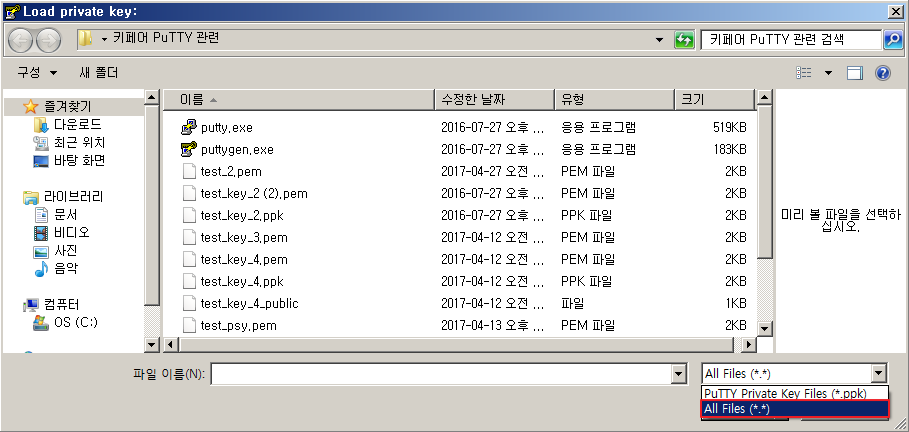Click the file icon beside test_key_2.ppk

189,216
